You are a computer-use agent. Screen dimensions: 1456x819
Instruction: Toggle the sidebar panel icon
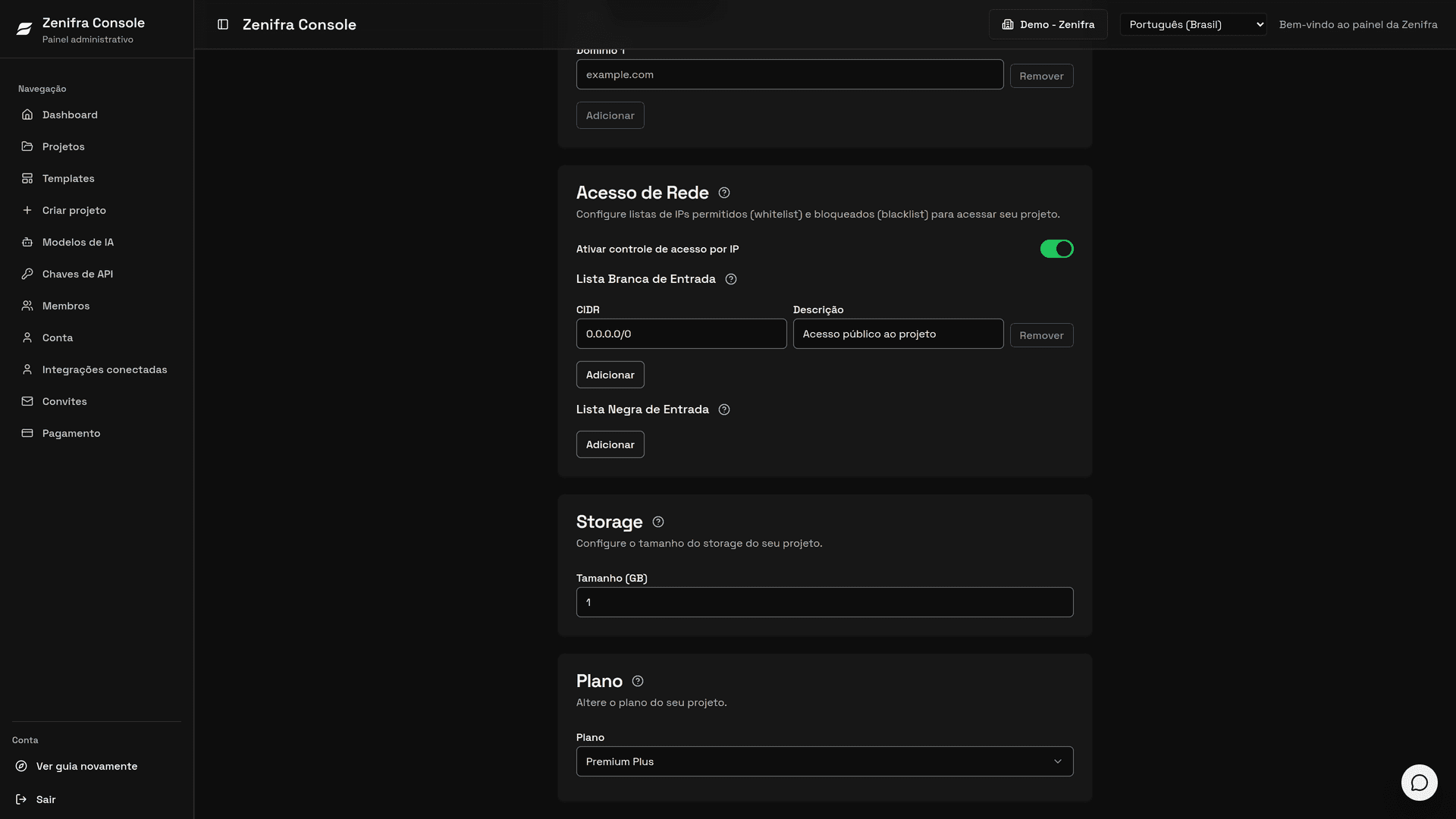click(223, 24)
